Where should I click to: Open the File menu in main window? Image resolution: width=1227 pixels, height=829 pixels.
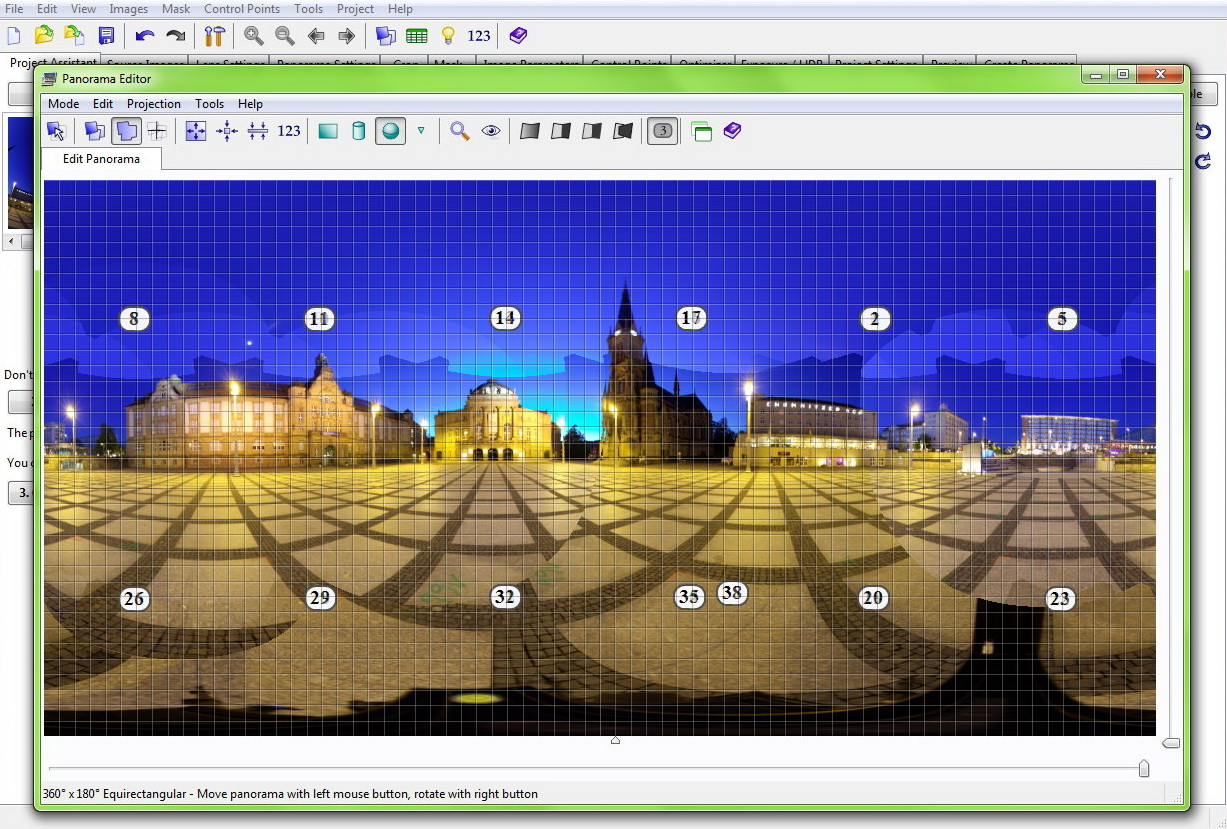pyautogui.click(x=14, y=9)
